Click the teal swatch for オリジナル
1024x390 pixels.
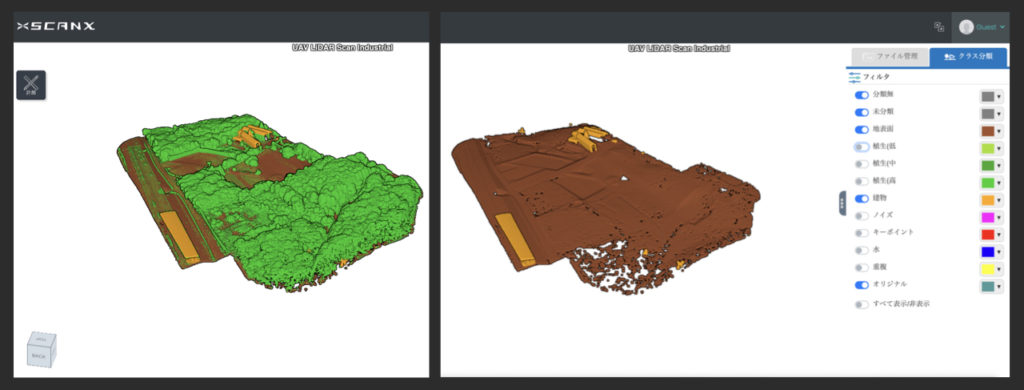coord(987,286)
